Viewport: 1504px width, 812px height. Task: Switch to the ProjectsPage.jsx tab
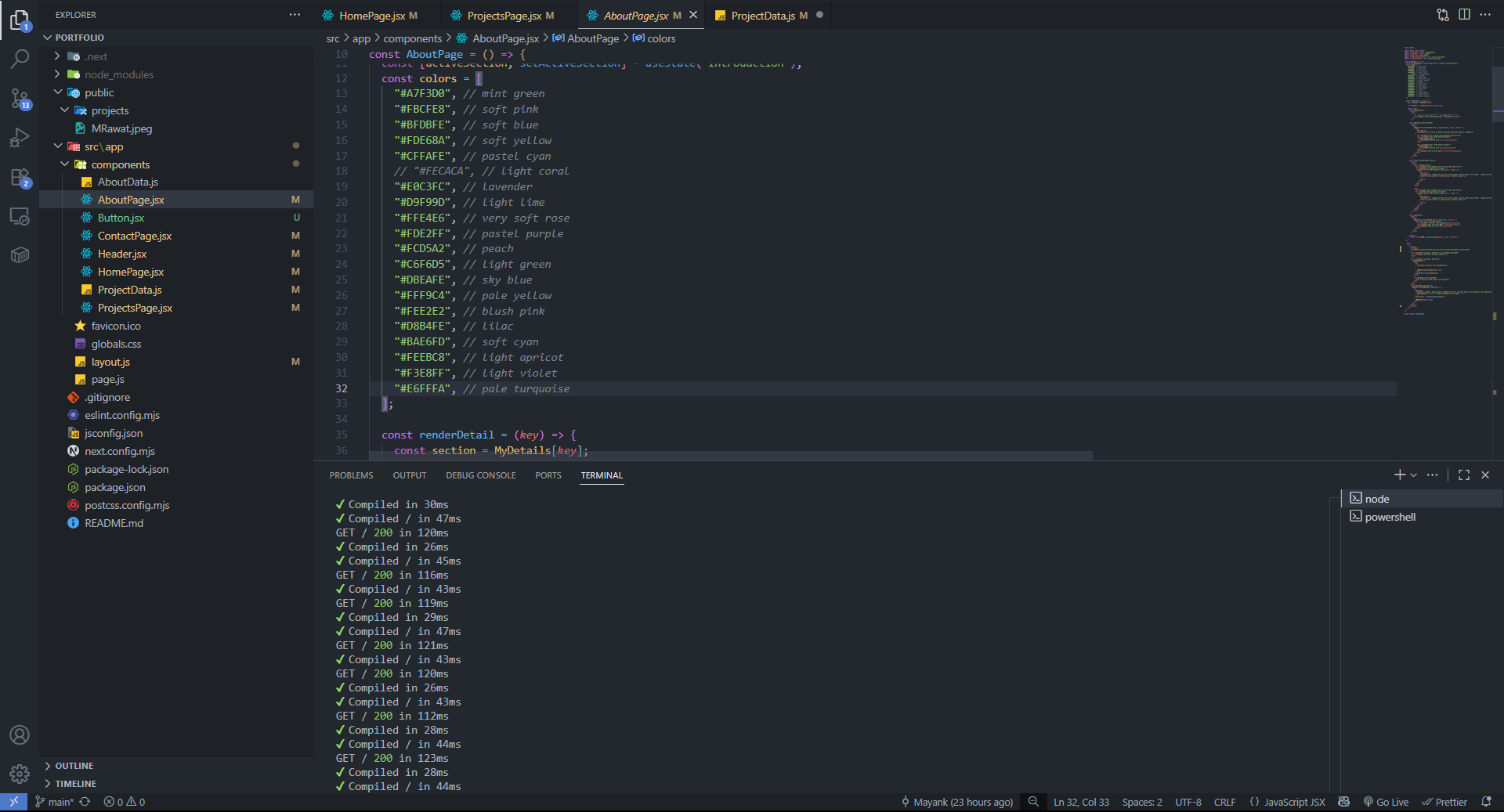click(x=504, y=16)
